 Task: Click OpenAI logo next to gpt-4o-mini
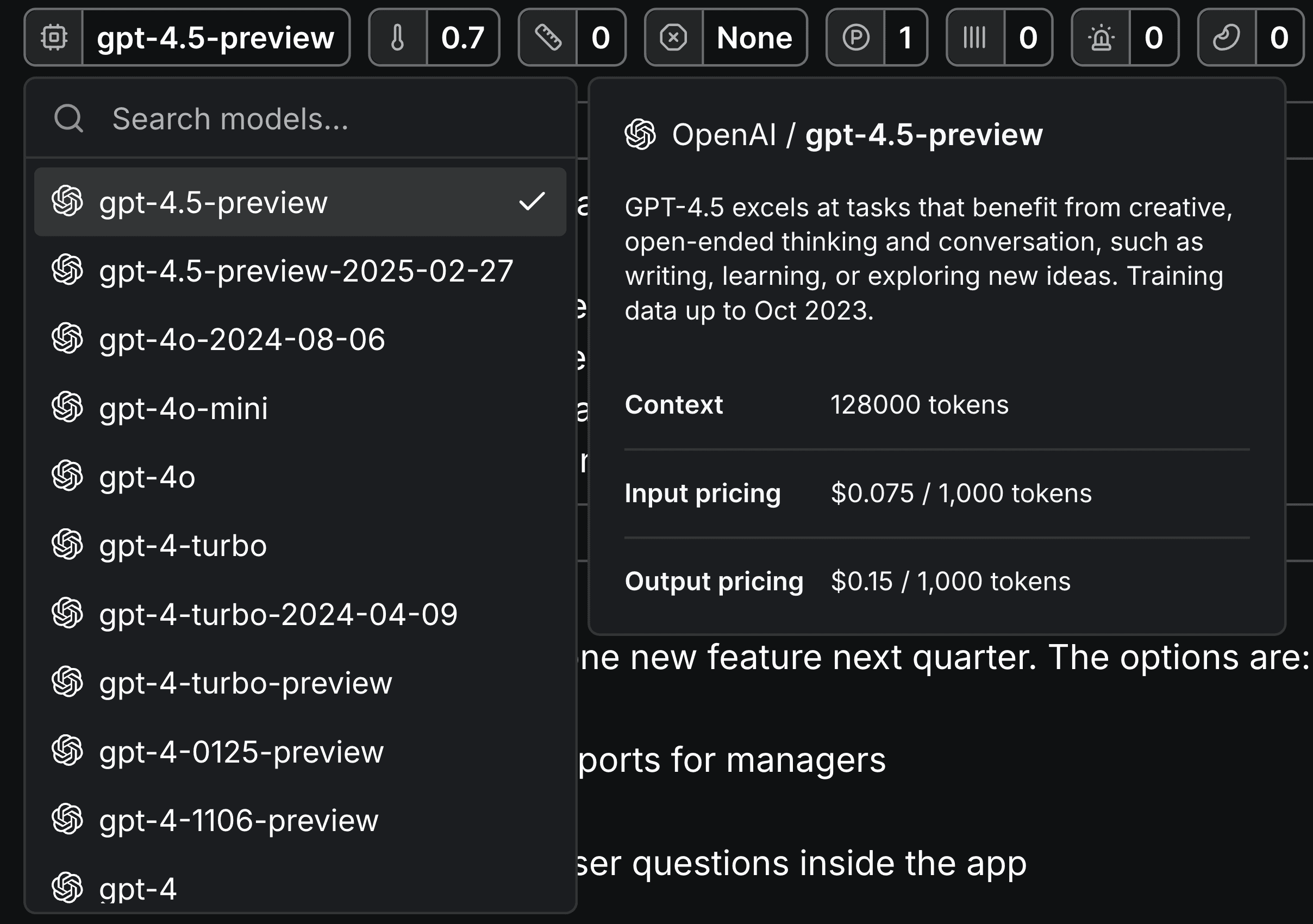click(x=67, y=407)
